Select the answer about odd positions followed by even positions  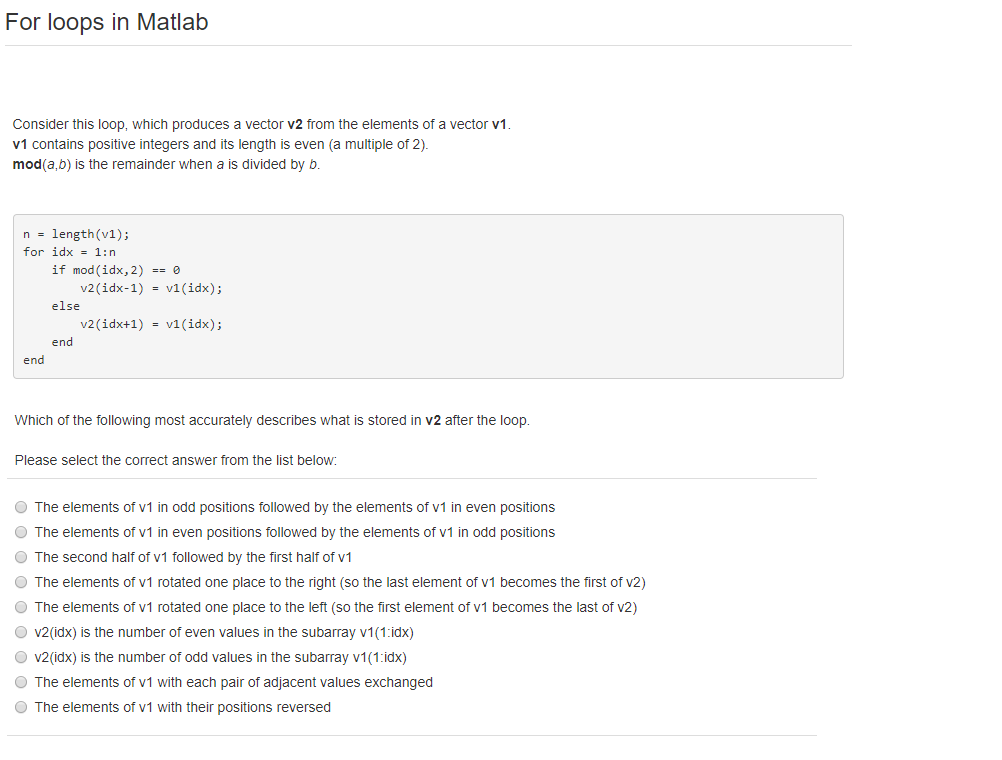[294, 507]
